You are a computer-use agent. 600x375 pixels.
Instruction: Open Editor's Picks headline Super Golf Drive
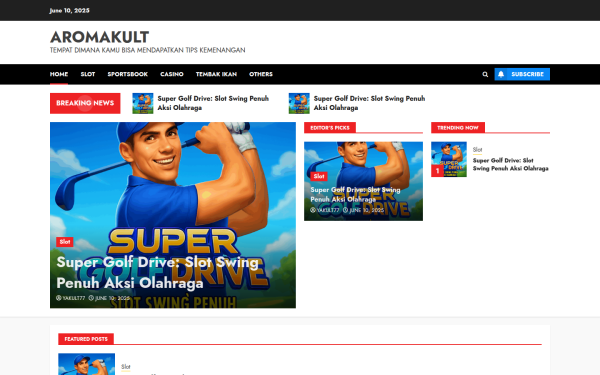pos(355,194)
